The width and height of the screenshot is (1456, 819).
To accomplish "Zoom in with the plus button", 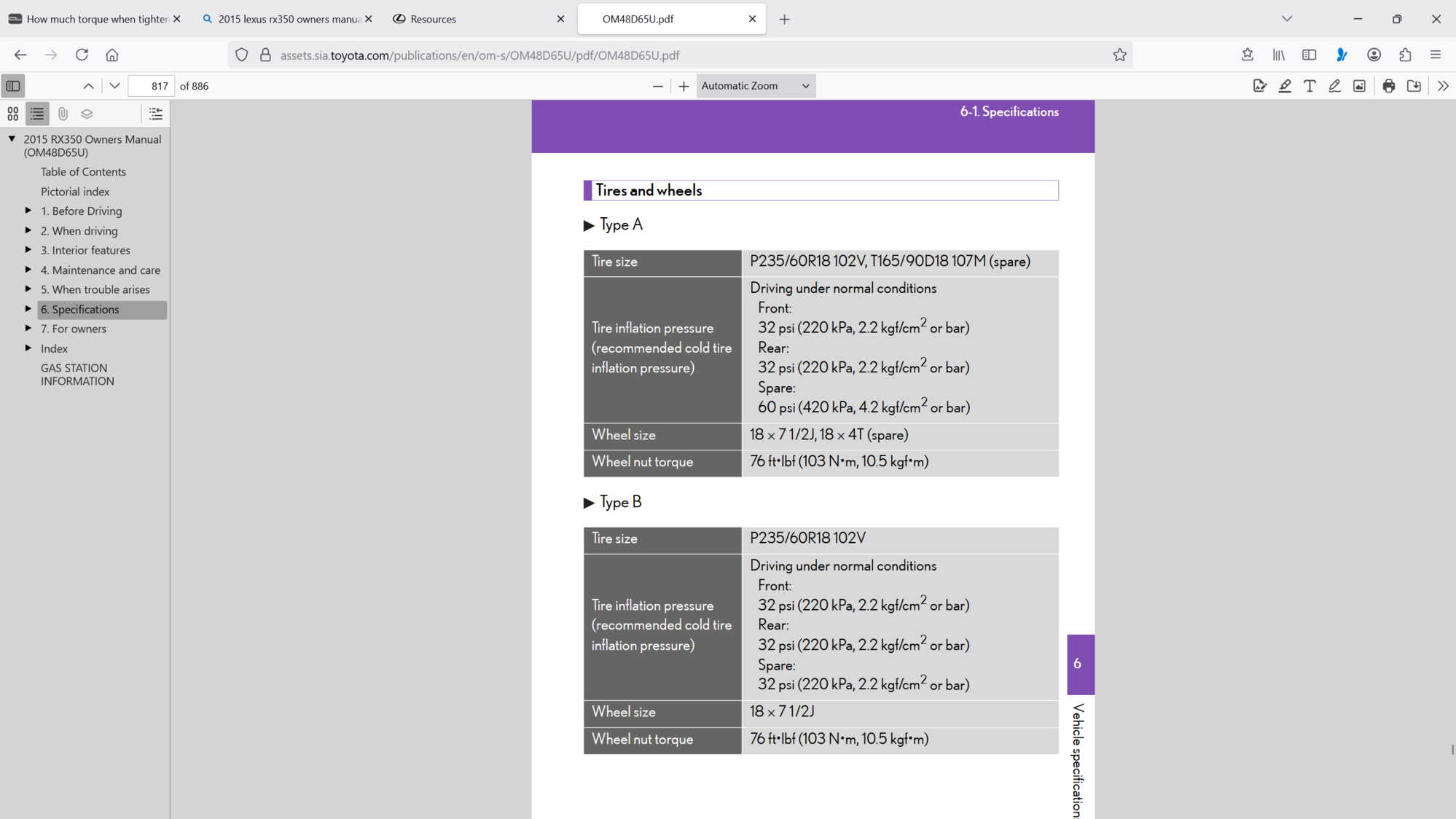I will coord(684,86).
